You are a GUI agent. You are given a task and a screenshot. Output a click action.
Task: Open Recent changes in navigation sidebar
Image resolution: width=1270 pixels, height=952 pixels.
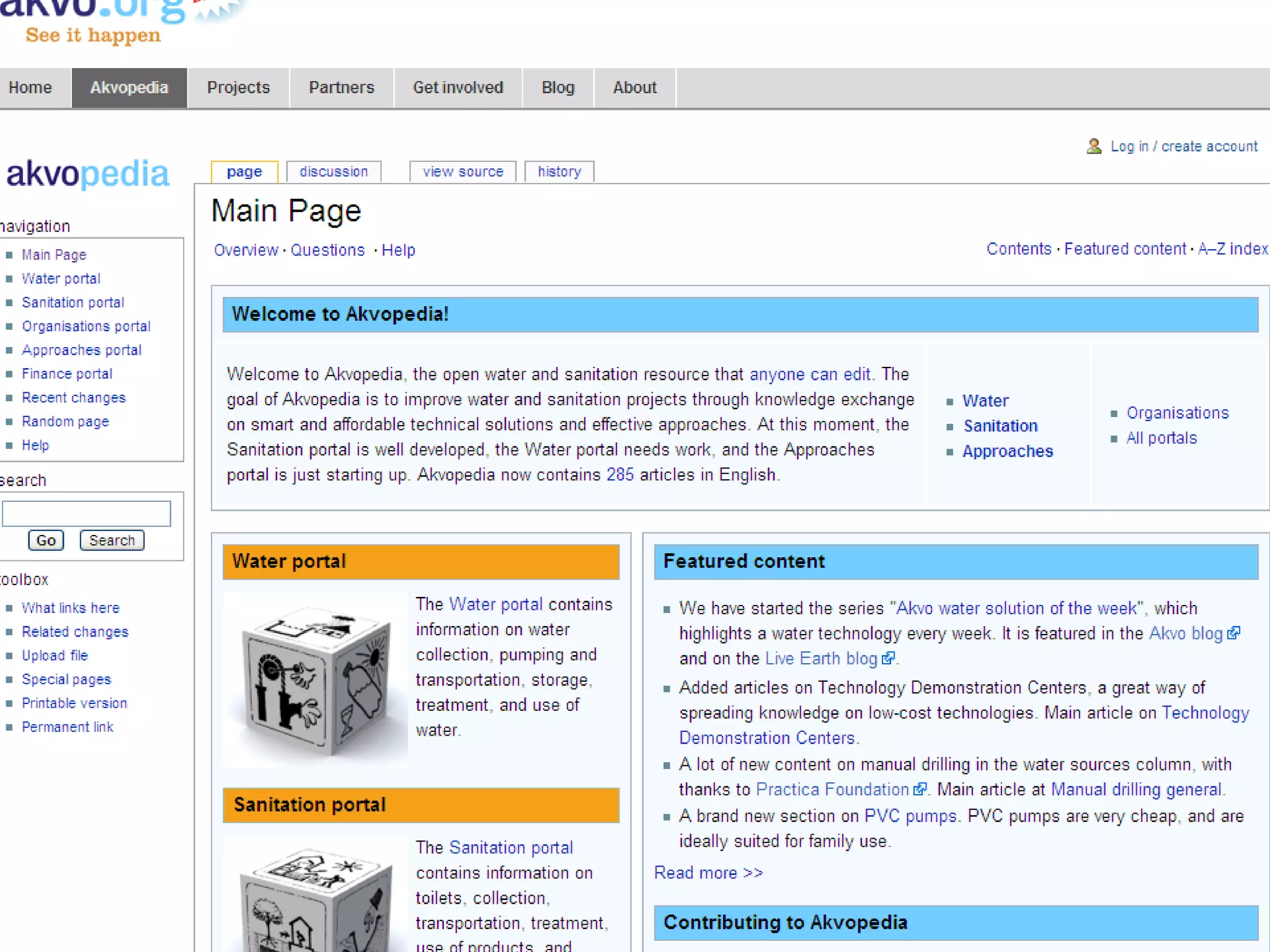coord(74,398)
